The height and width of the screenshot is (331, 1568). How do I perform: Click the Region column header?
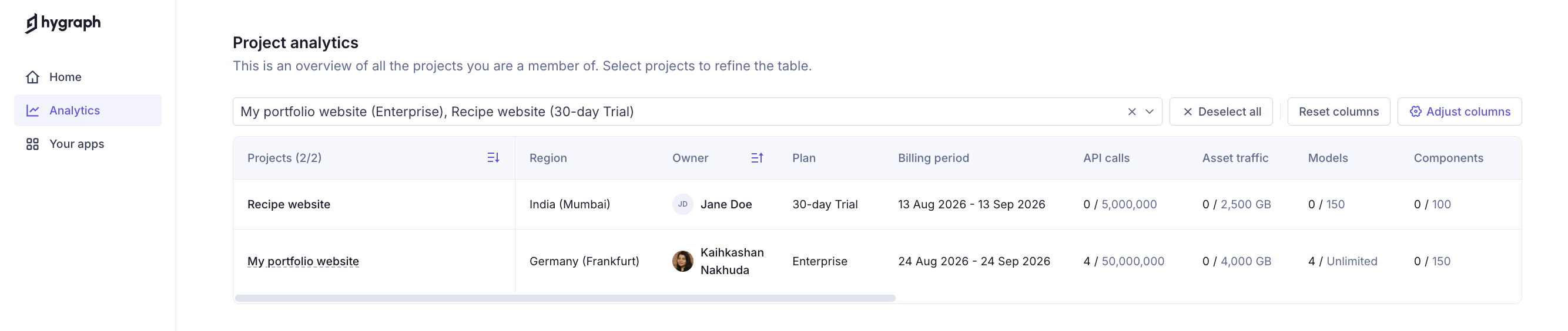(x=548, y=158)
